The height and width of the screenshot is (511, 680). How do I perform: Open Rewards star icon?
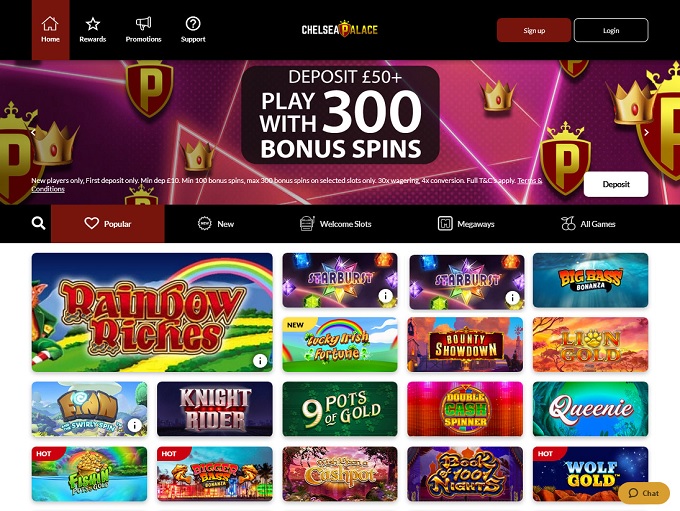click(92, 23)
